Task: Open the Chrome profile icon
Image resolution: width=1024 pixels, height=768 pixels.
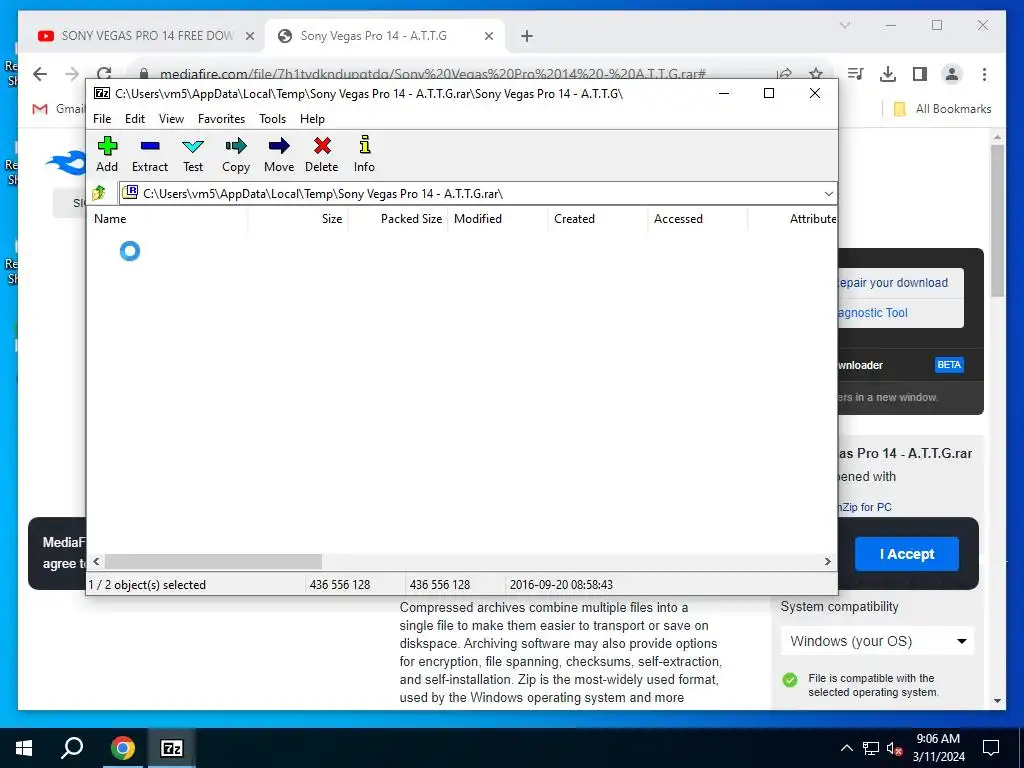Action: (952, 74)
